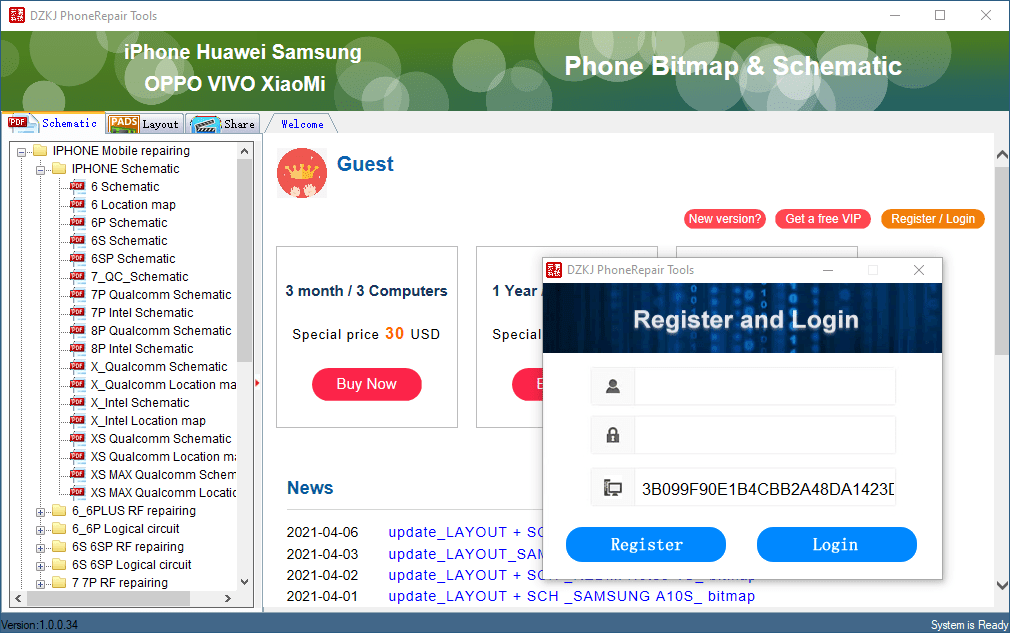
Task: Switch to the Layout tab
Action: 144,124
